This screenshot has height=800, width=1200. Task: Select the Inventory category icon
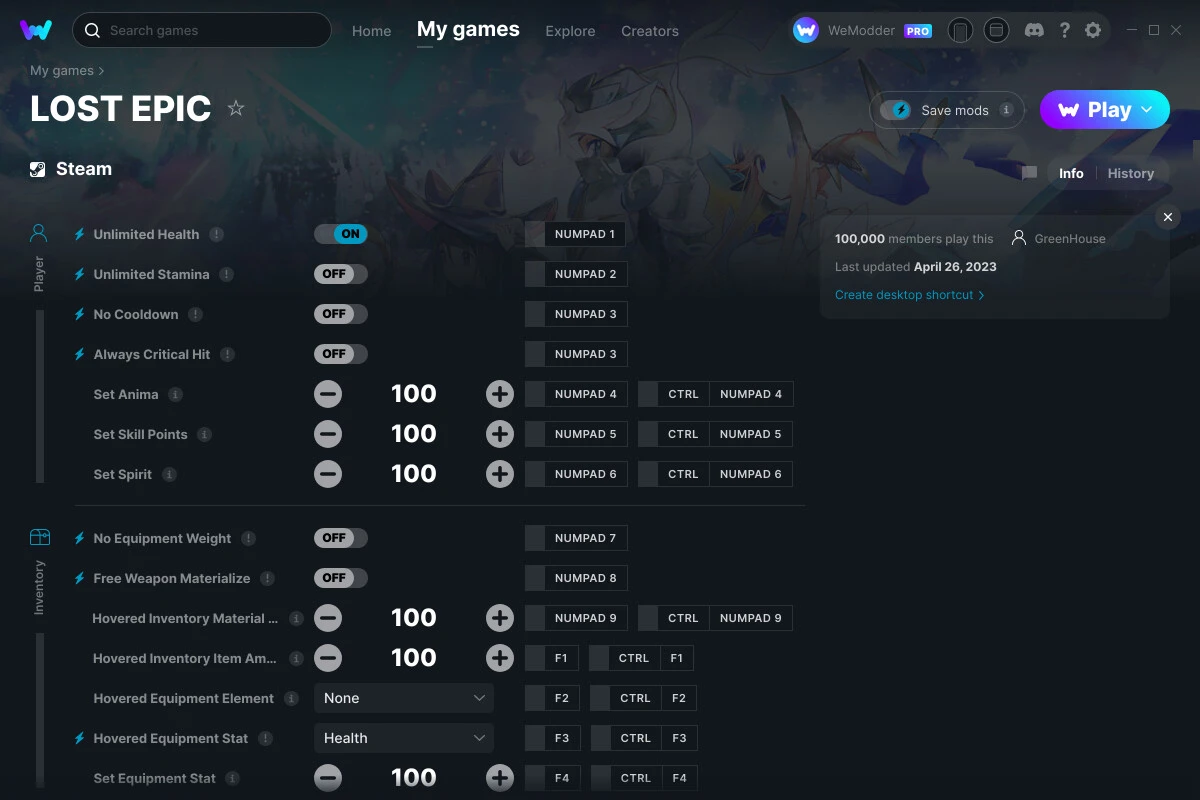tap(39, 537)
